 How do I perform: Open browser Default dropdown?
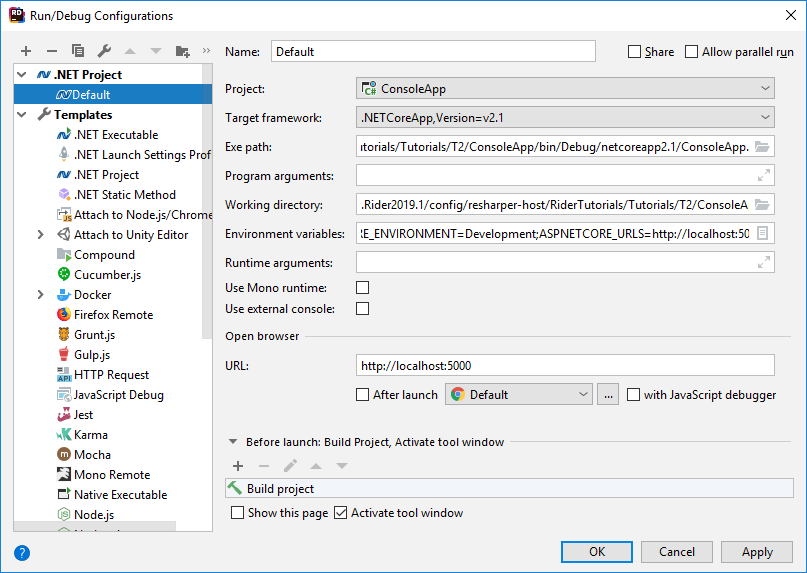click(x=519, y=394)
